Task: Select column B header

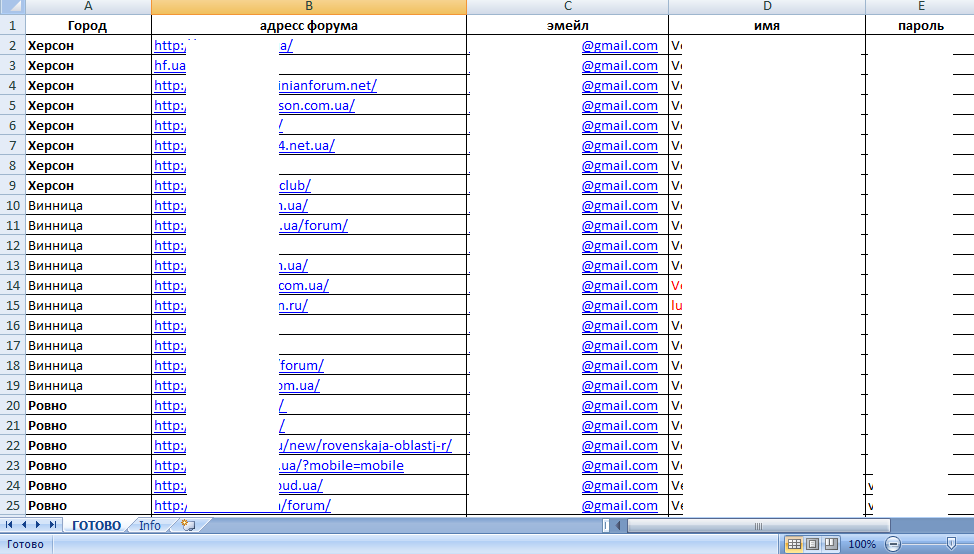Action: [309, 6]
